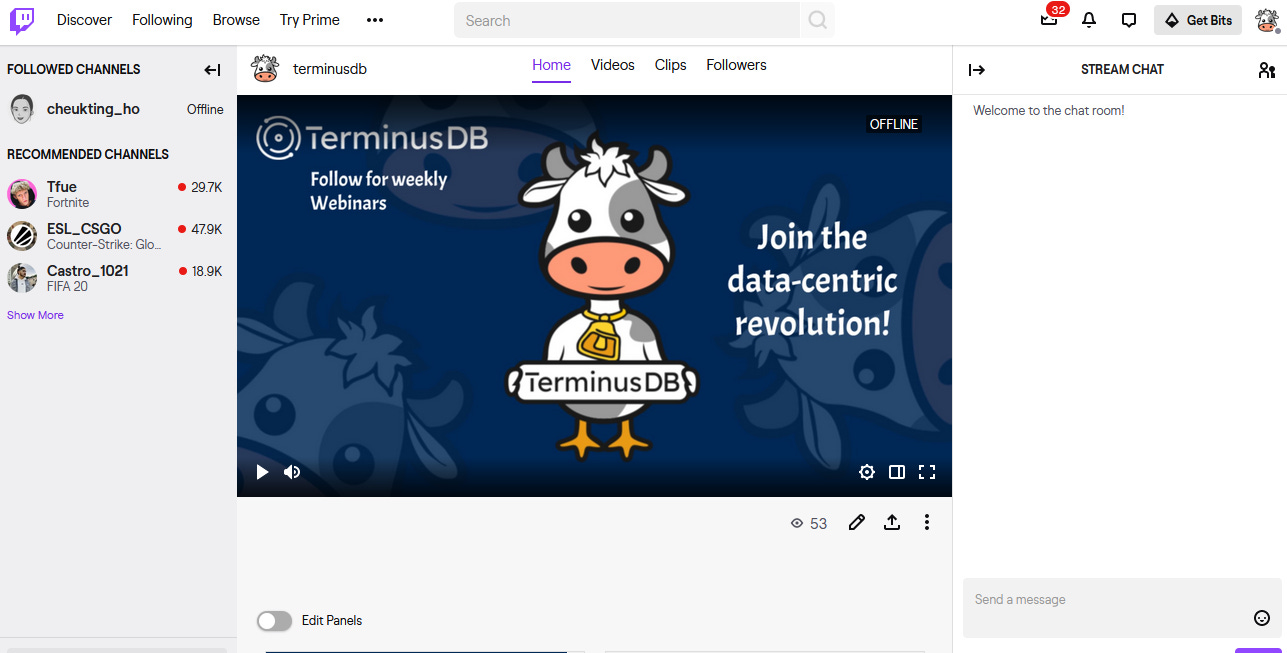Viewport: 1287px width, 653px height.
Task: Toggle theatre mode in the player
Action: [x=897, y=472]
